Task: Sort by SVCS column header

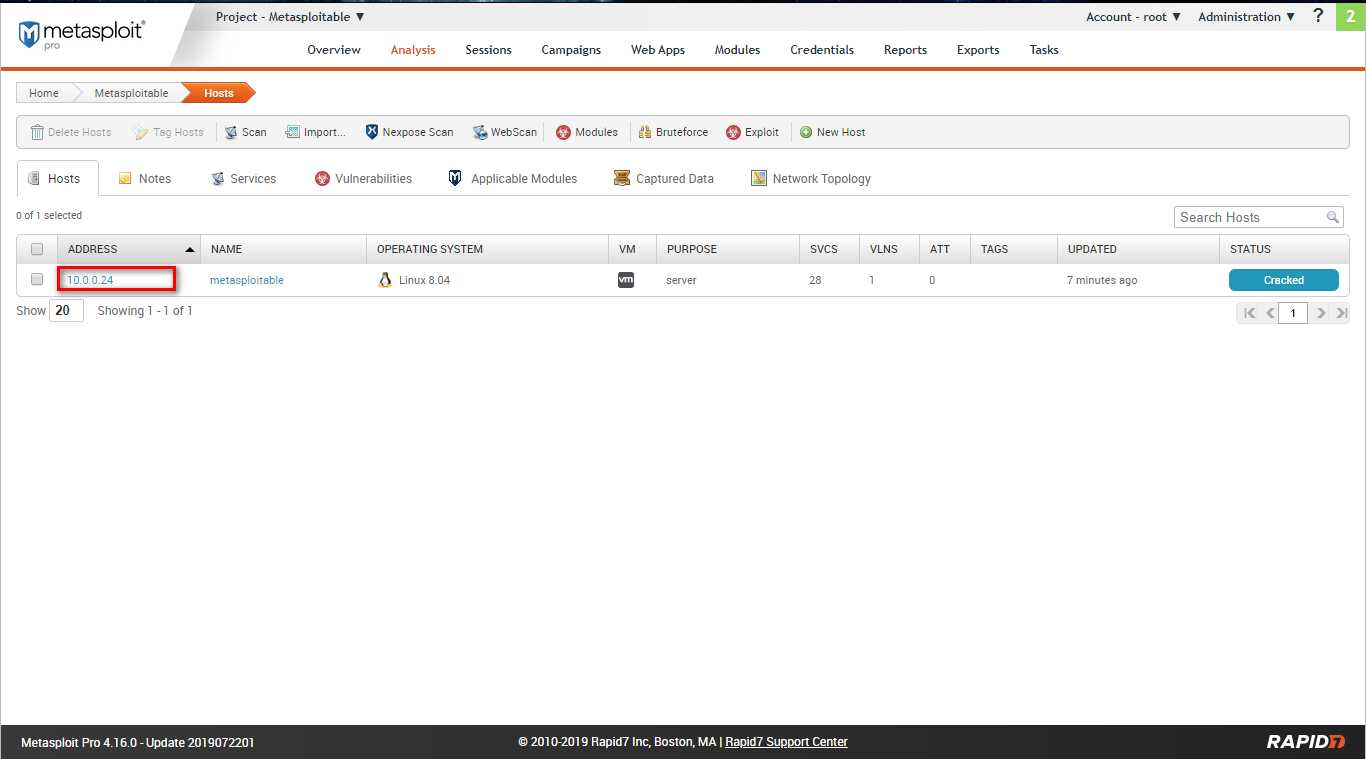Action: click(828, 249)
